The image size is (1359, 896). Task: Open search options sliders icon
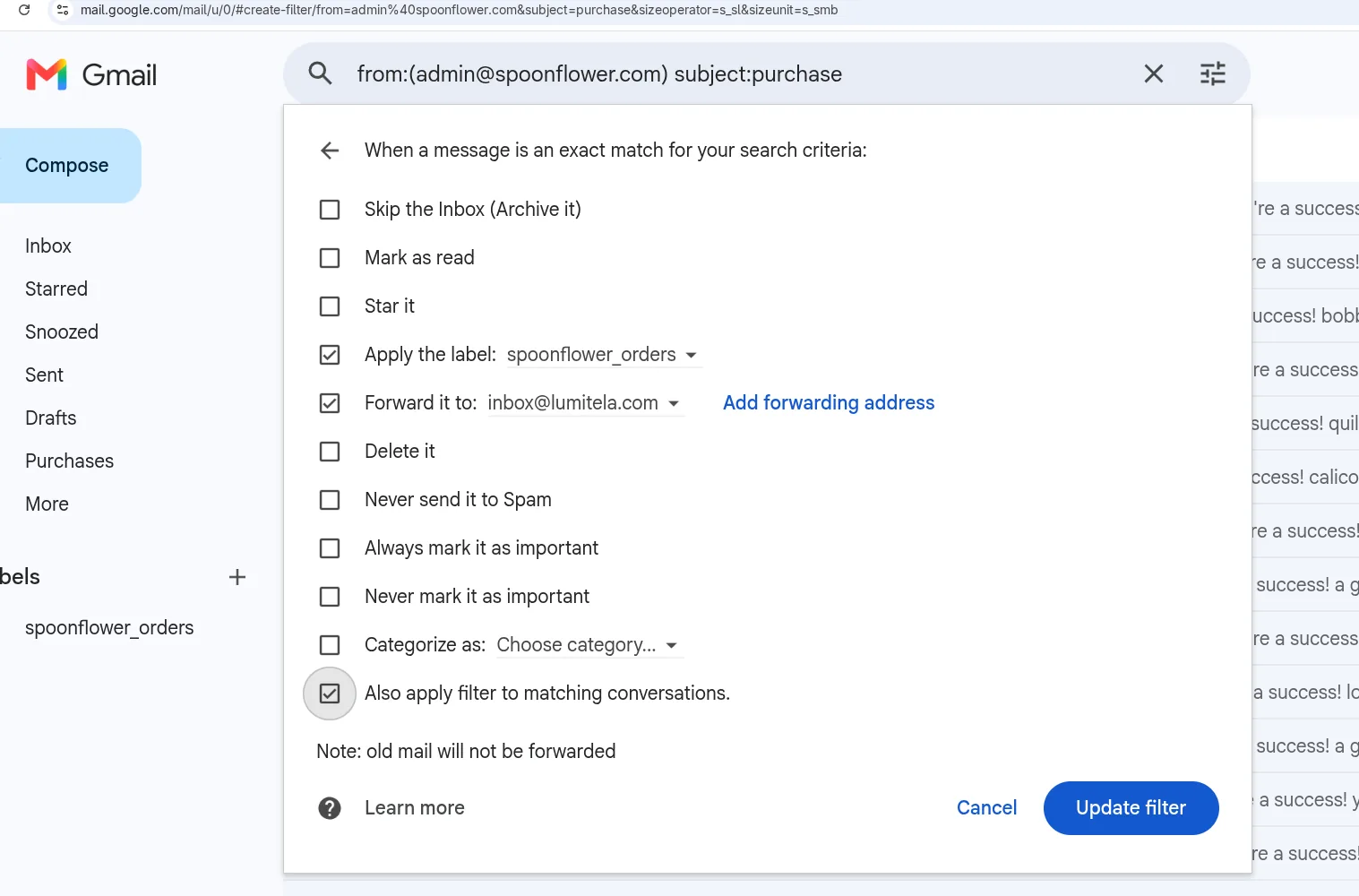point(1213,73)
